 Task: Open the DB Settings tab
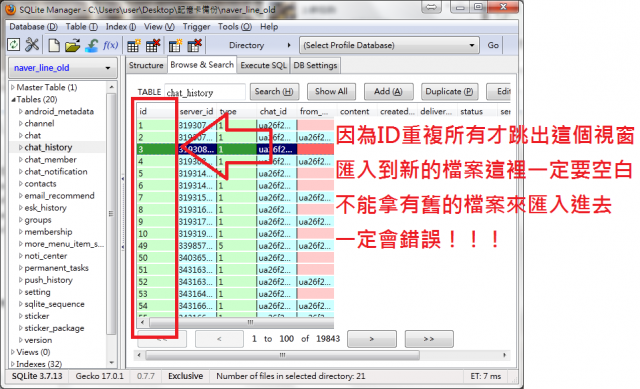315,65
